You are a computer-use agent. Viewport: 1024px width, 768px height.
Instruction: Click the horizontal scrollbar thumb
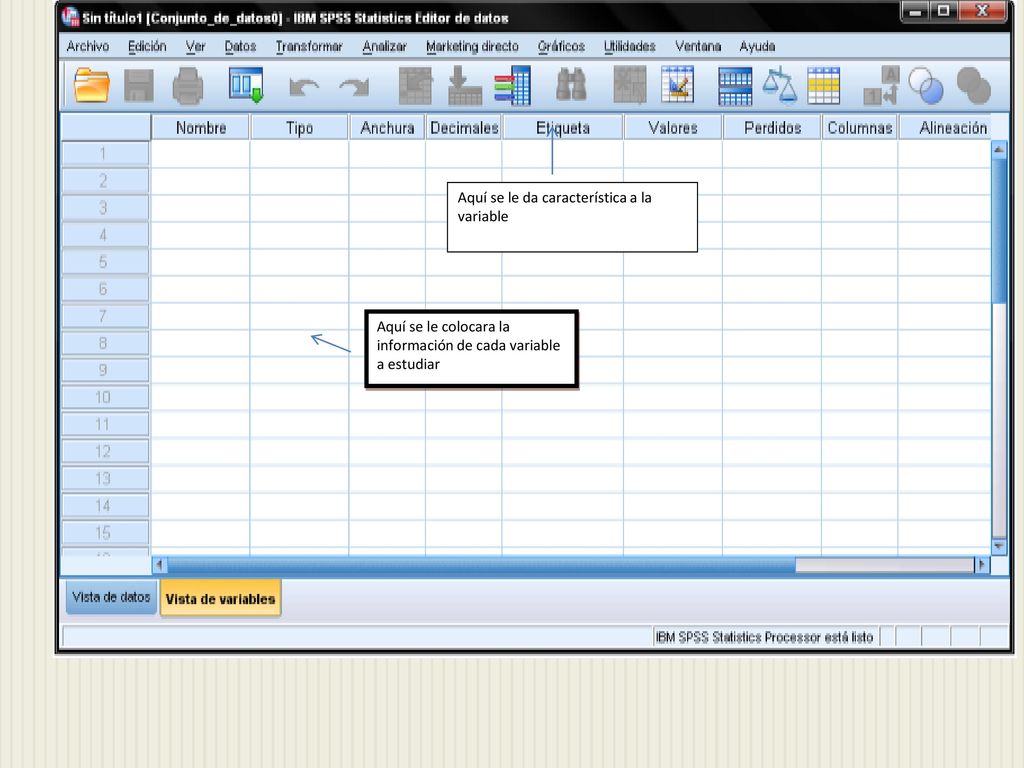click(481, 565)
